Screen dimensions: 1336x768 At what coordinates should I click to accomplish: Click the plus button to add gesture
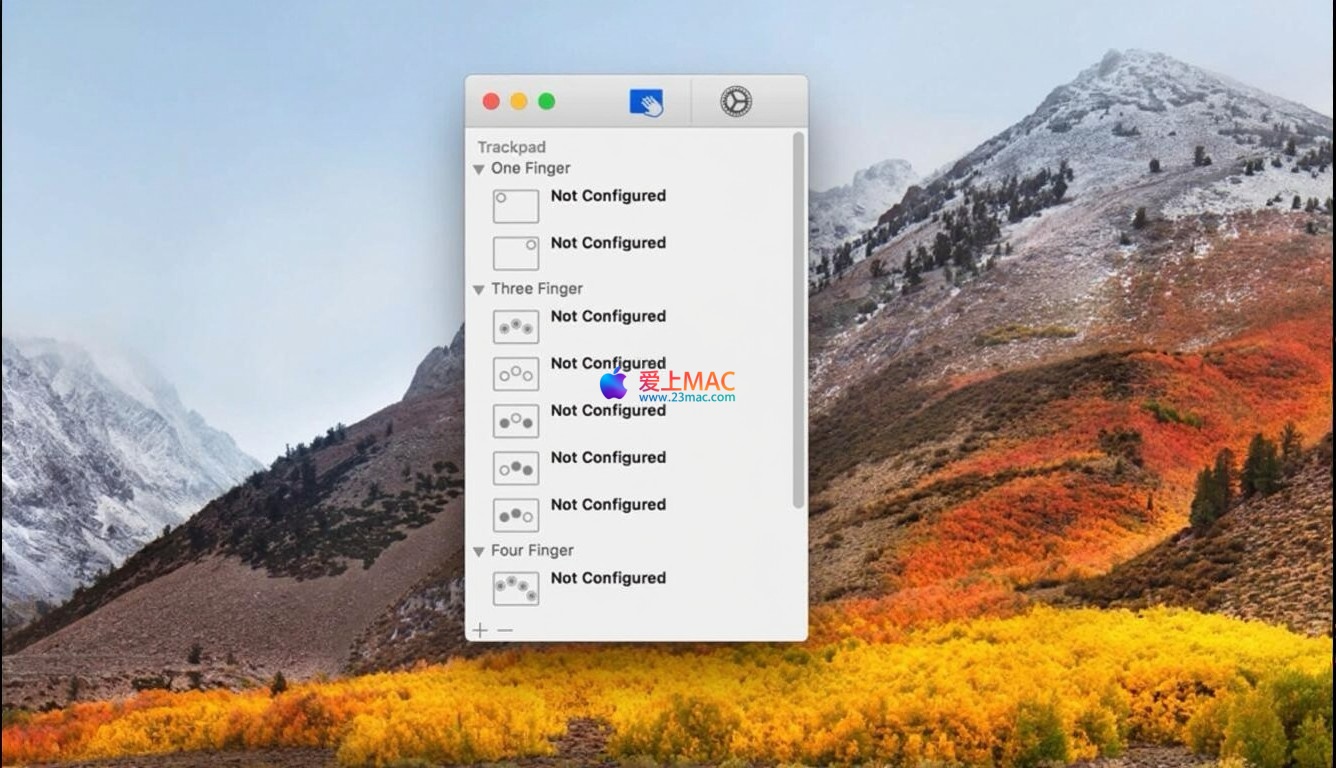481,630
